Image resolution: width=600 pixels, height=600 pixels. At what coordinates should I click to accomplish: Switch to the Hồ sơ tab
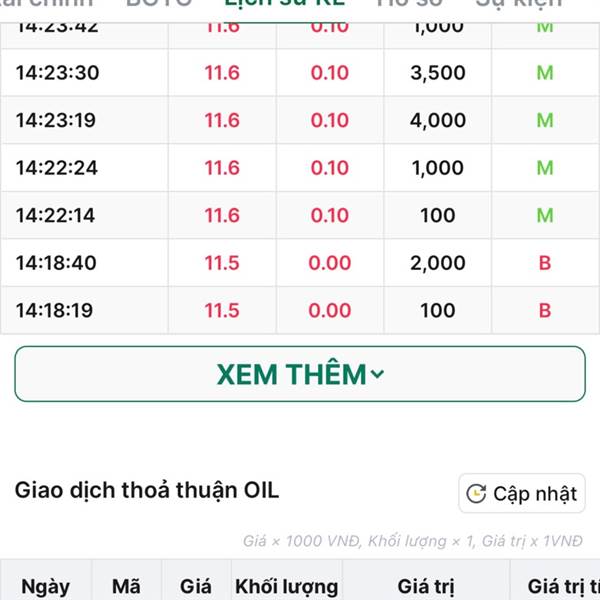pos(409,3)
